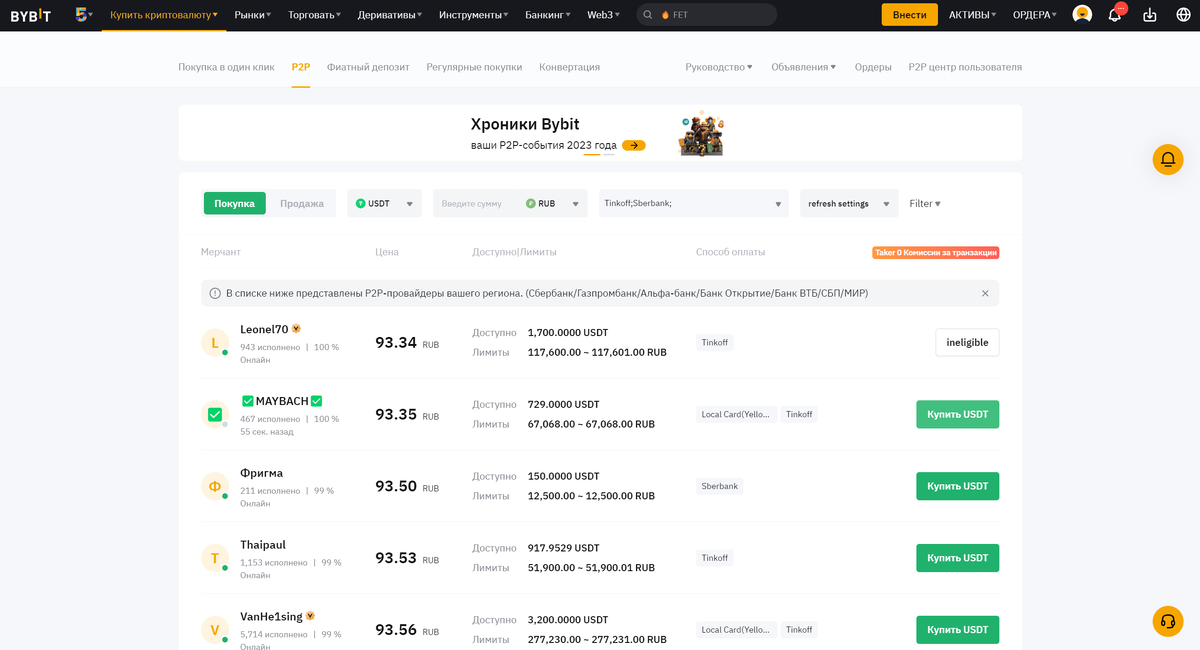Open the RUB currency dropdown

pos(553,203)
